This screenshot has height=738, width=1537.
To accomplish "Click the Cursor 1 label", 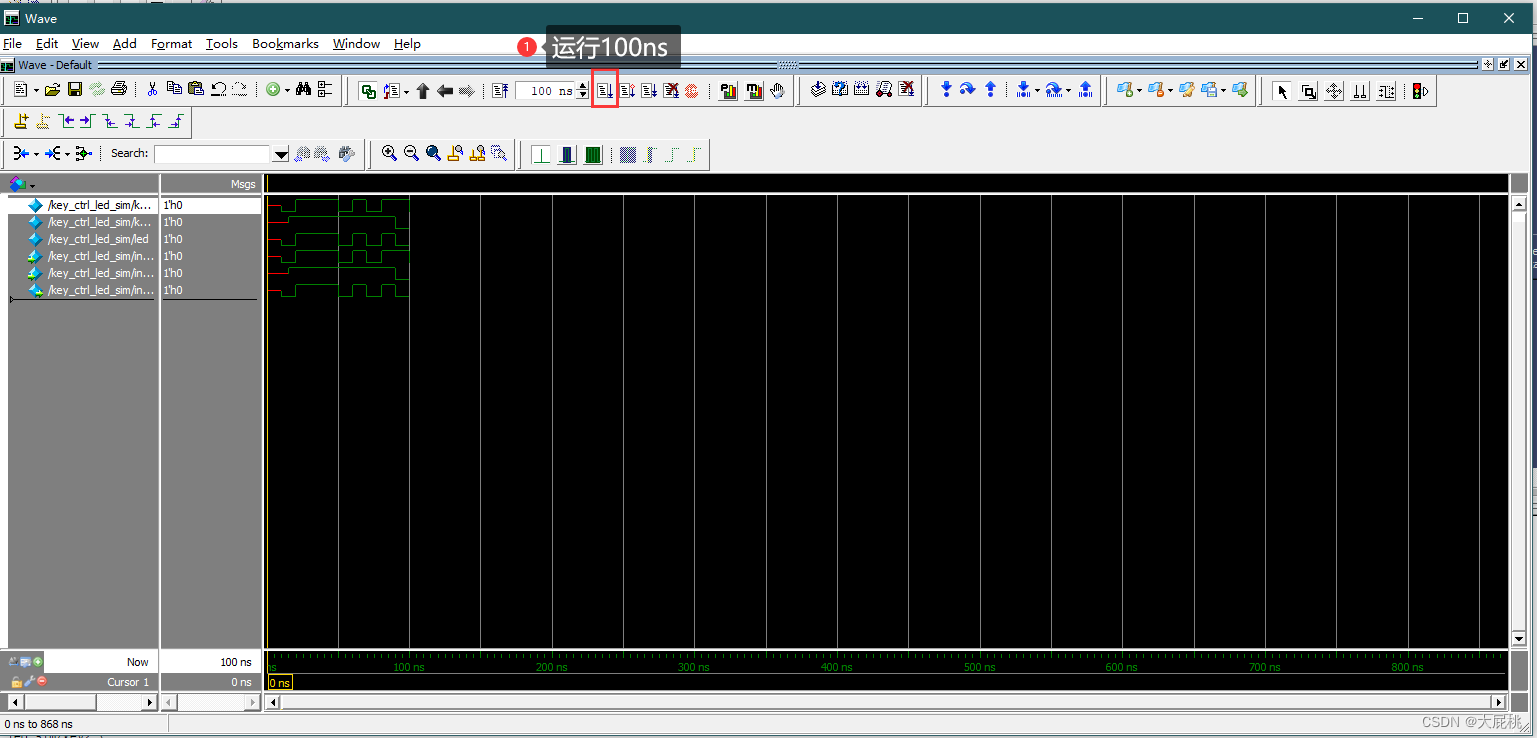I will point(128,682).
